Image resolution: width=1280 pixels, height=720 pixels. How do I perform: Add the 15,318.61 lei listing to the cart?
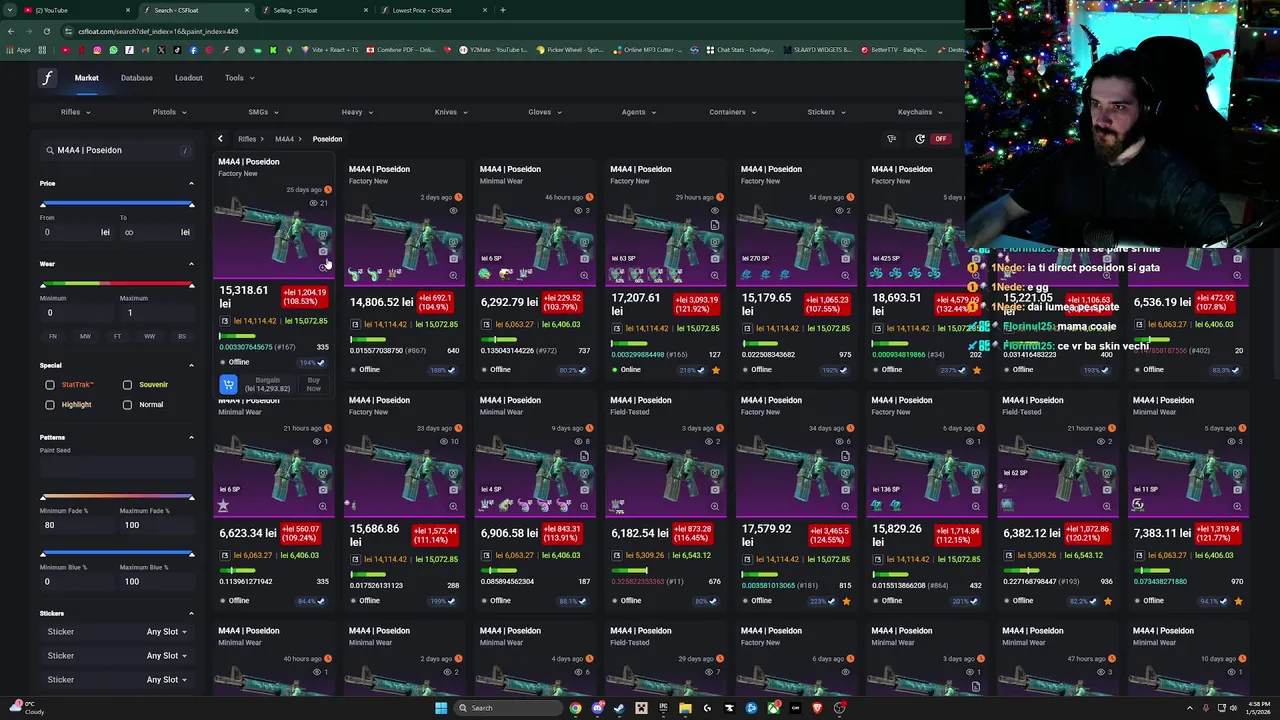pos(228,384)
